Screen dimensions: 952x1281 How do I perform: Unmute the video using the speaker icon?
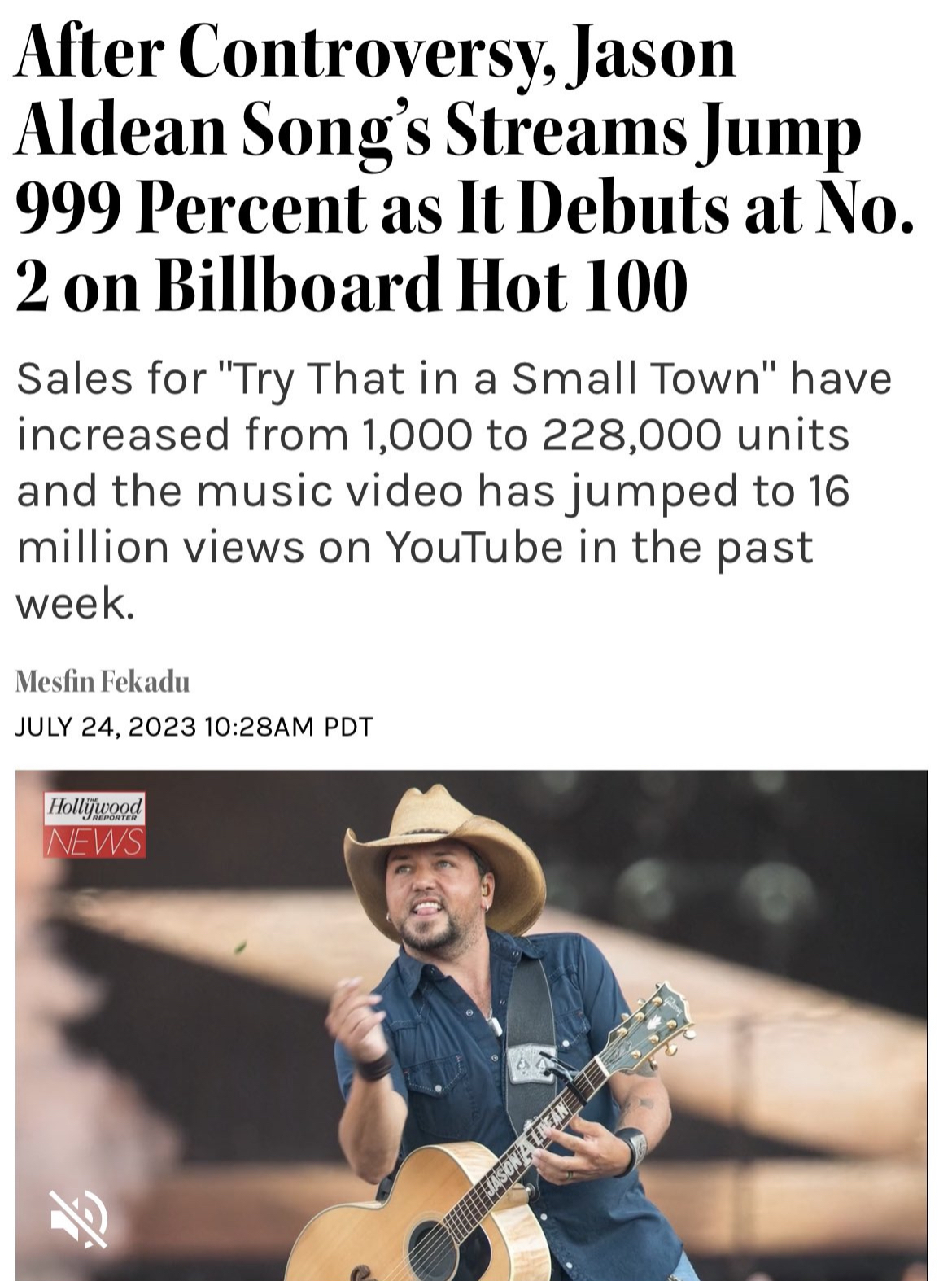(79, 1218)
